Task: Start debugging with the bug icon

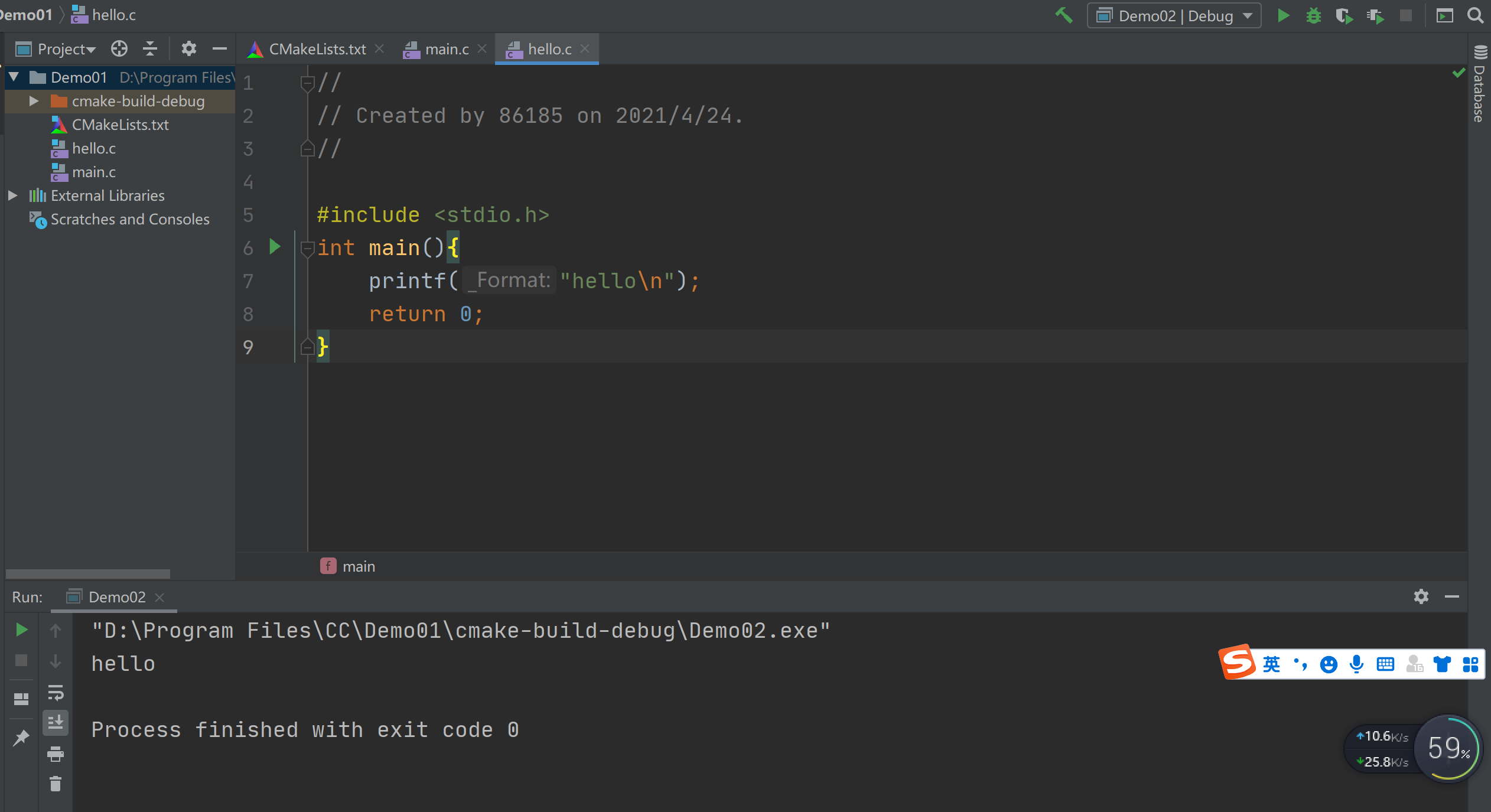Action: coord(1313,15)
